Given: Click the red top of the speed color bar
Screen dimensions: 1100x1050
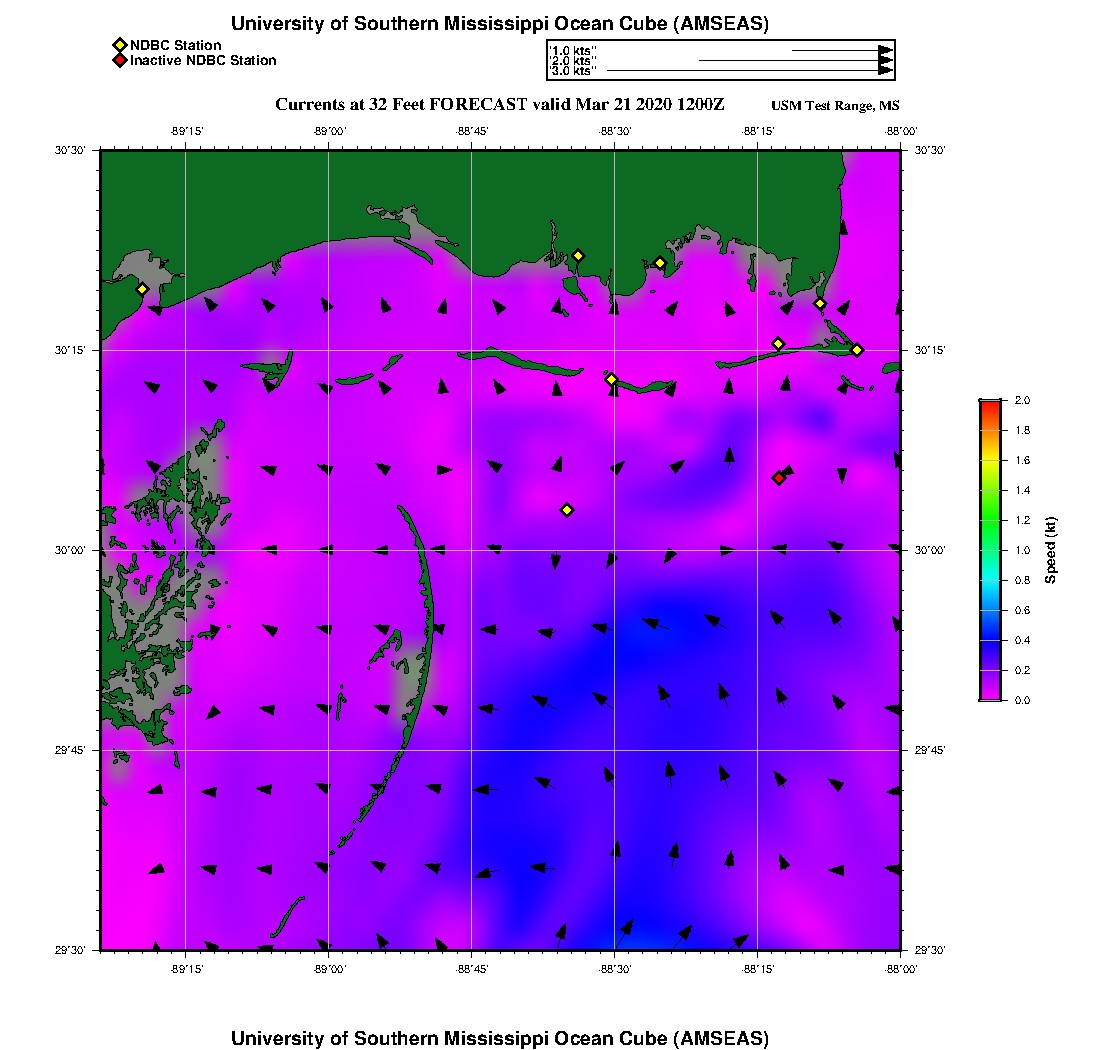Looking at the screenshot, I should tap(990, 404).
